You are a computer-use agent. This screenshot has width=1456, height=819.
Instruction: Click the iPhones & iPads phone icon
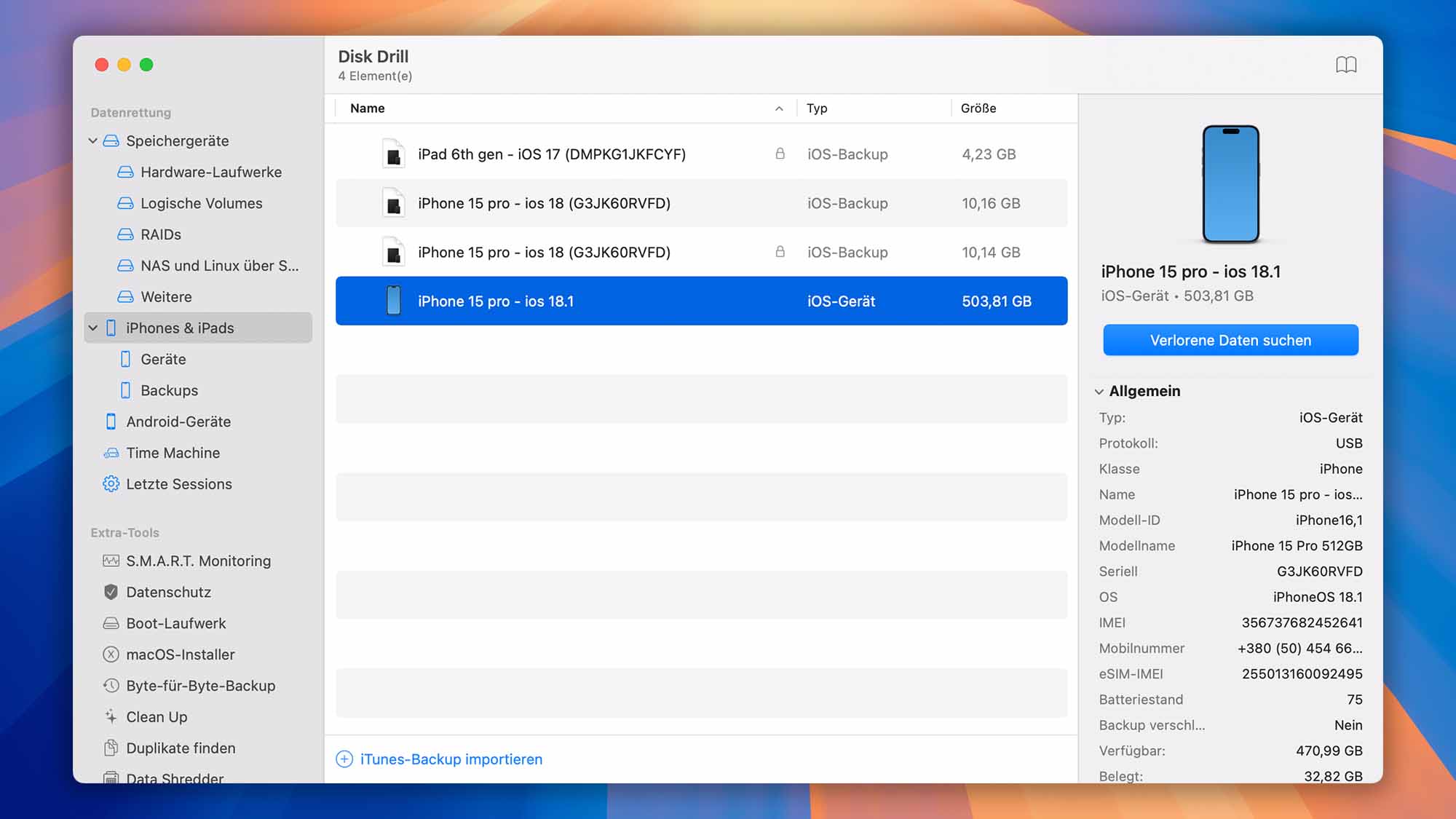(111, 328)
